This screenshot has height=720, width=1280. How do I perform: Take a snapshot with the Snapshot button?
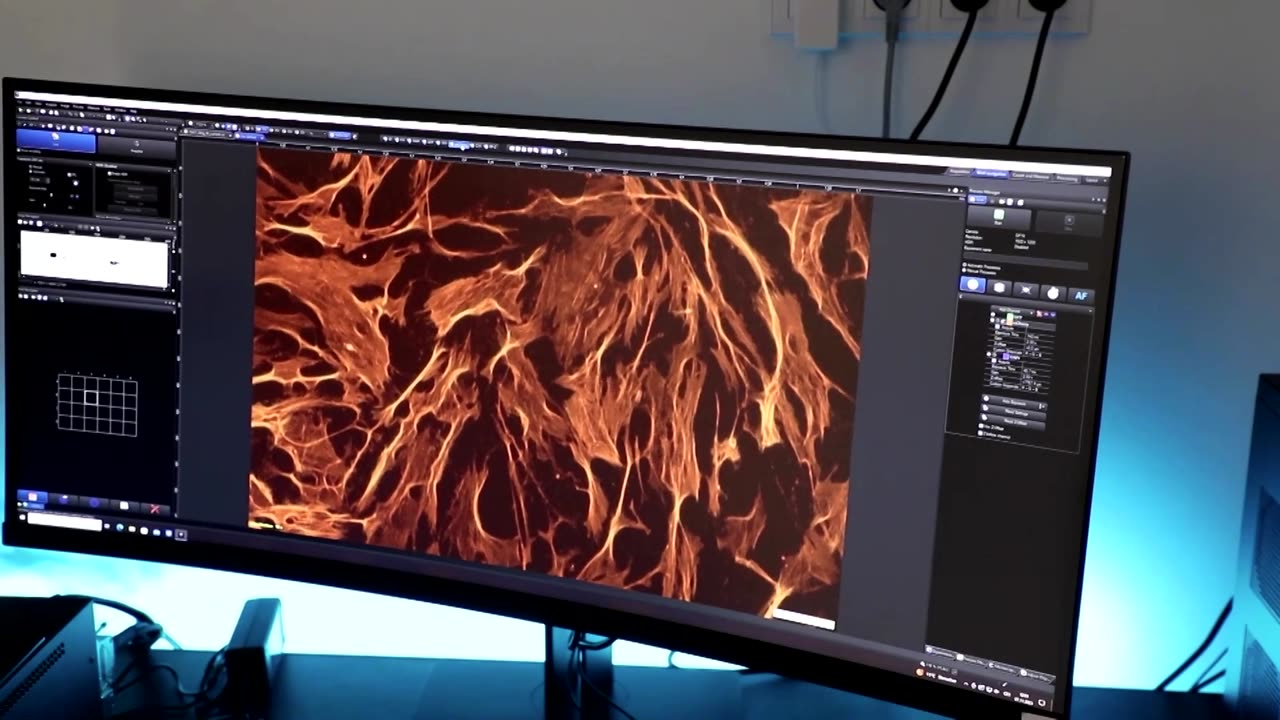[137, 146]
